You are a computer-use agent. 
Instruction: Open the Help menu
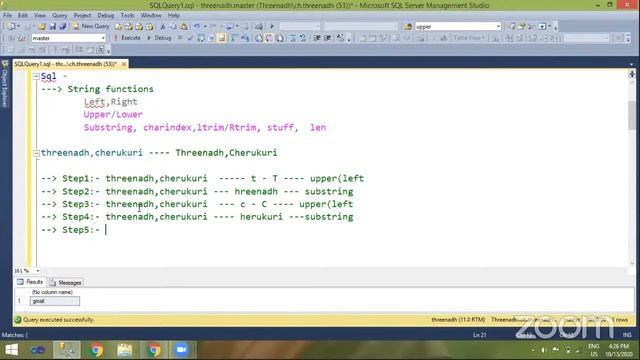pos(173,16)
